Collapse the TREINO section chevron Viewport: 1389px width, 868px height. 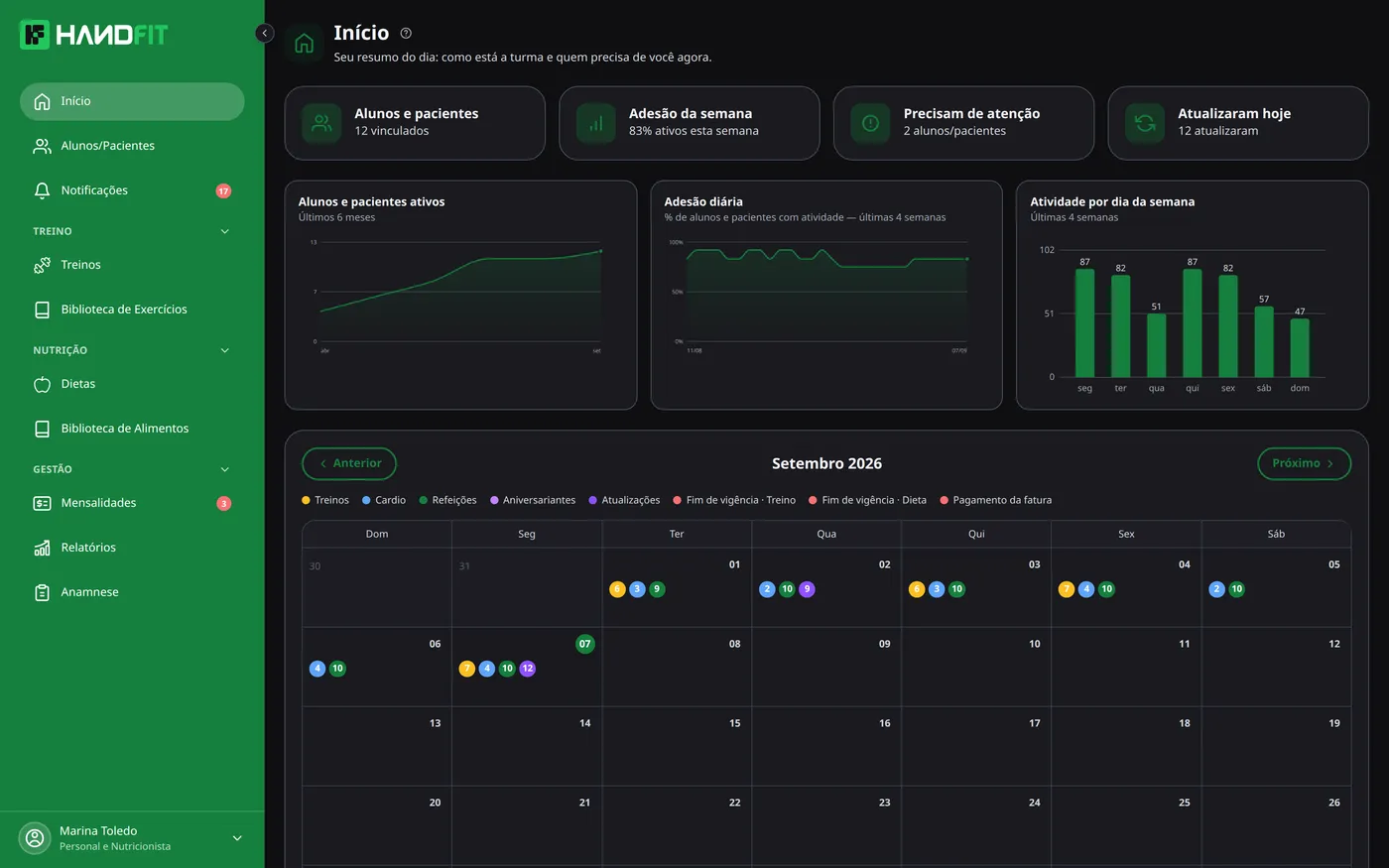click(x=224, y=231)
